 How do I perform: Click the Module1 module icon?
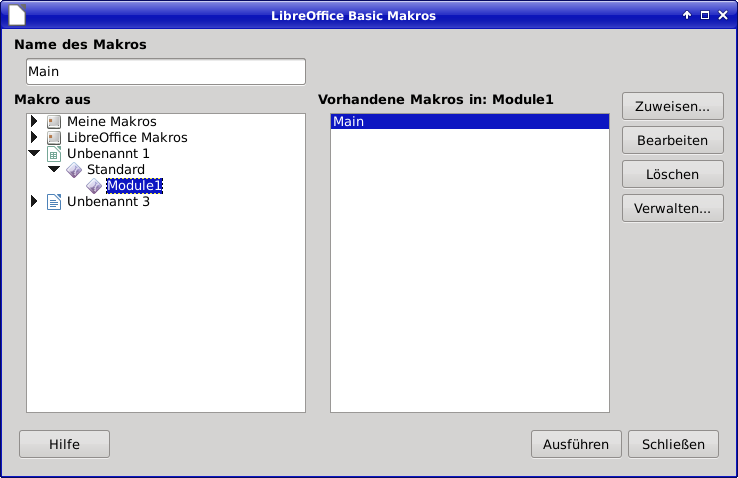tap(94, 186)
